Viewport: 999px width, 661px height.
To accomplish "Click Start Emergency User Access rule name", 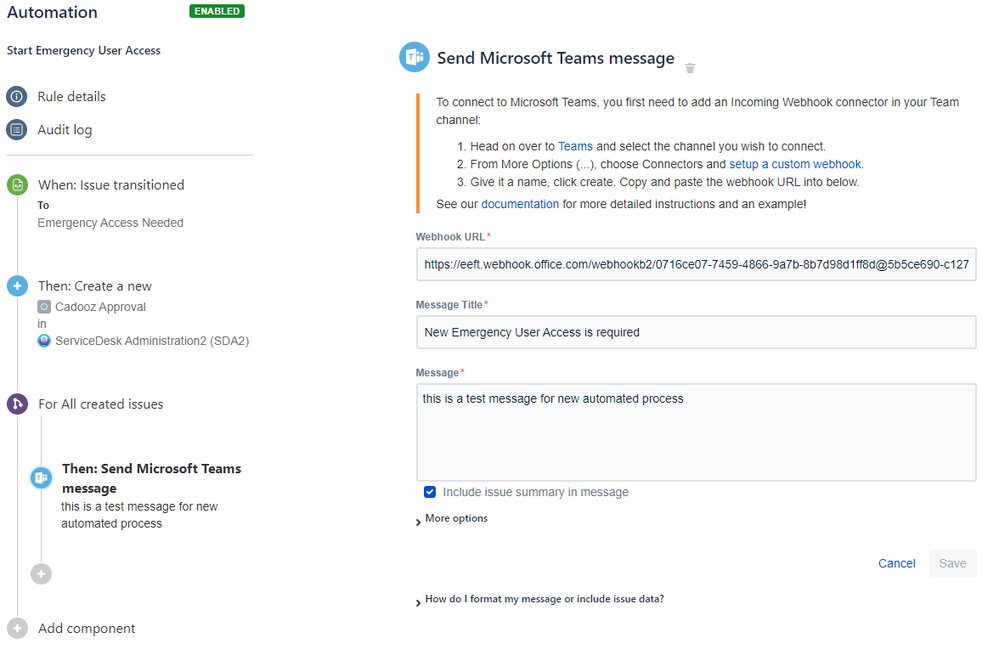I will pos(83,50).
